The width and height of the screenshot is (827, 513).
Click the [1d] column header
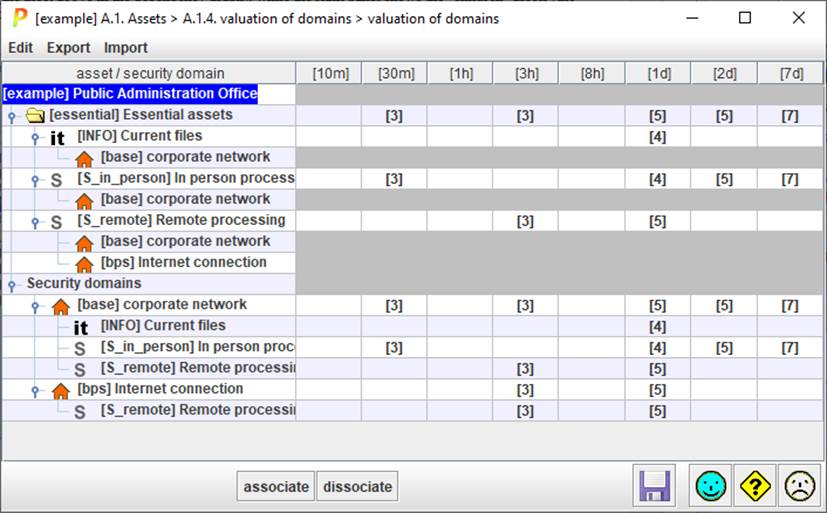pos(657,74)
